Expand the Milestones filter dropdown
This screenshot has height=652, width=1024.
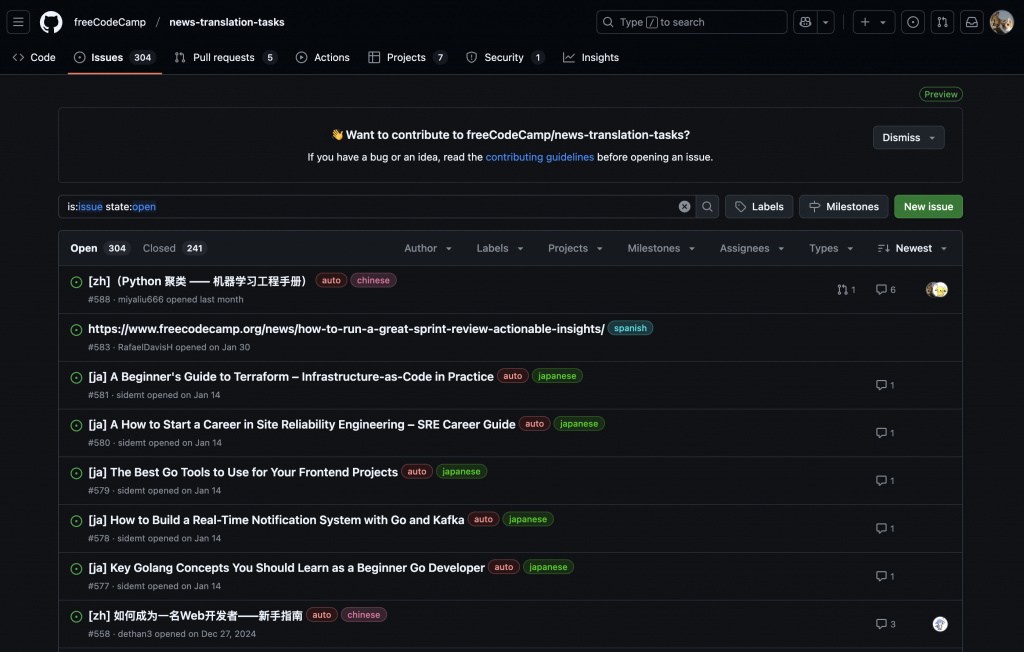point(661,248)
